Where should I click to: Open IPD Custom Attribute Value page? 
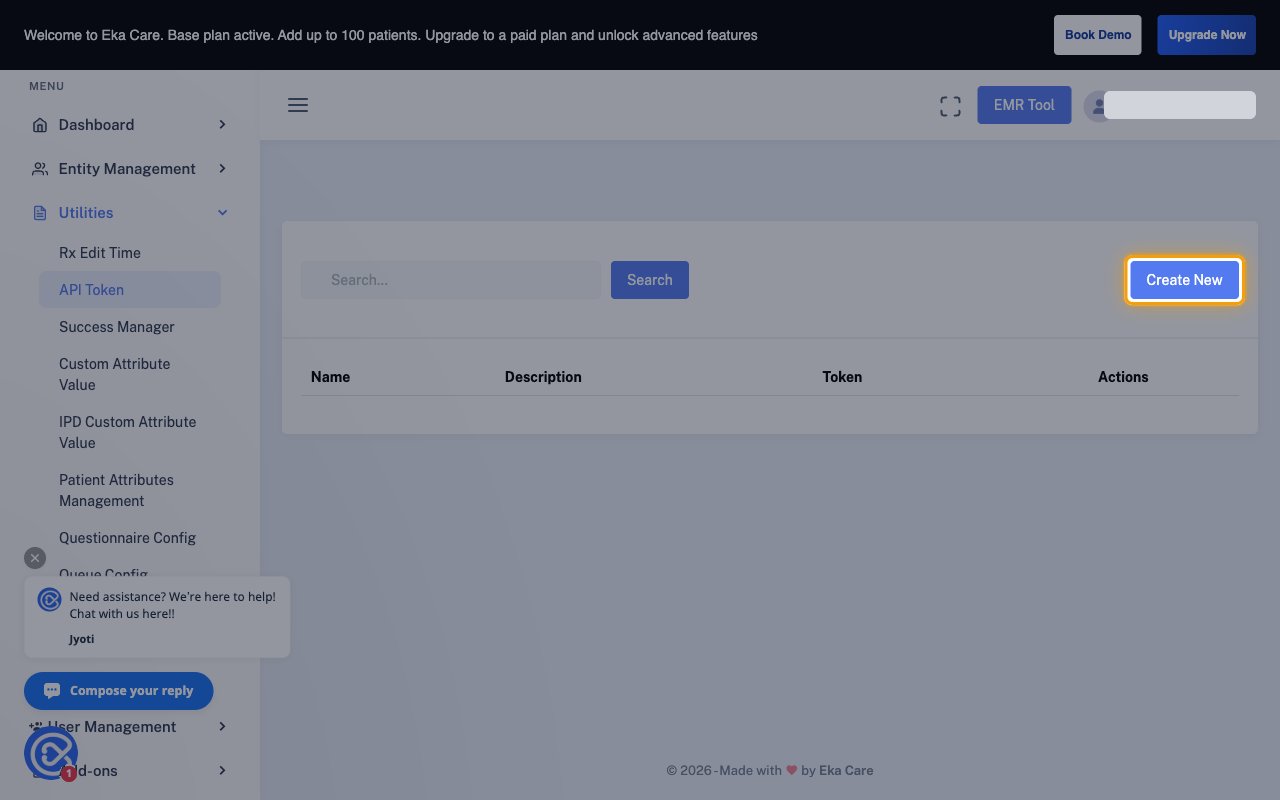pos(128,432)
